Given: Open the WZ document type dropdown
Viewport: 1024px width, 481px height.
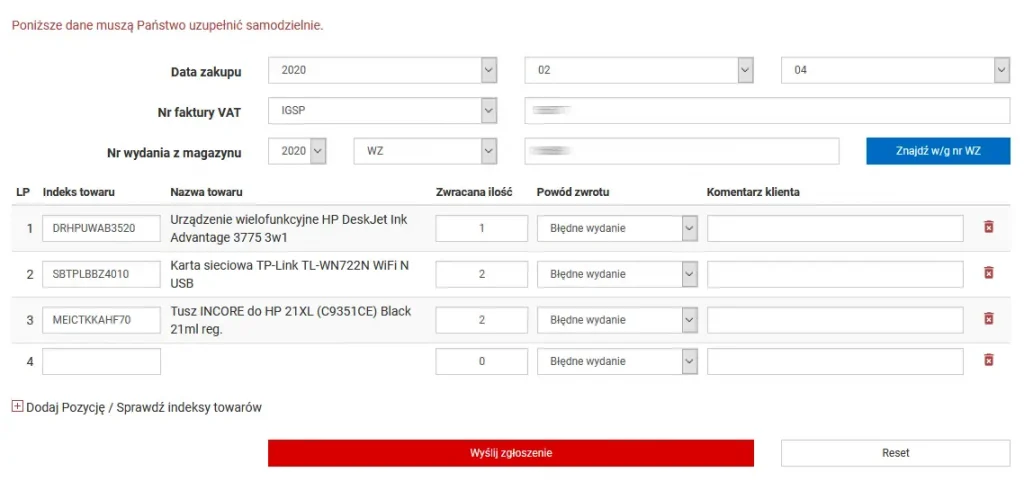Looking at the screenshot, I should tap(426, 151).
